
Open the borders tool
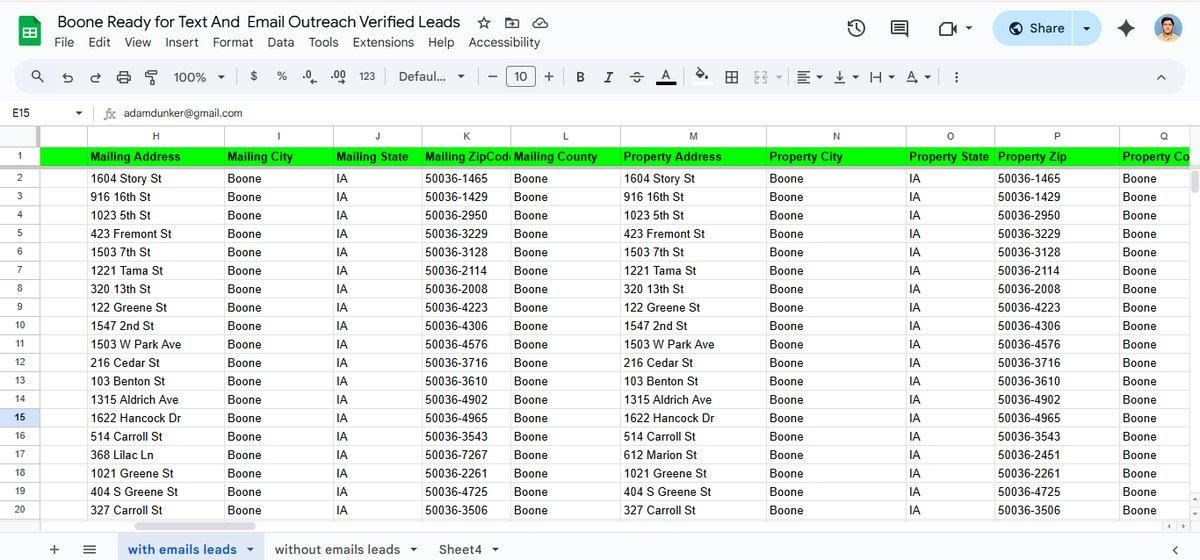732,77
